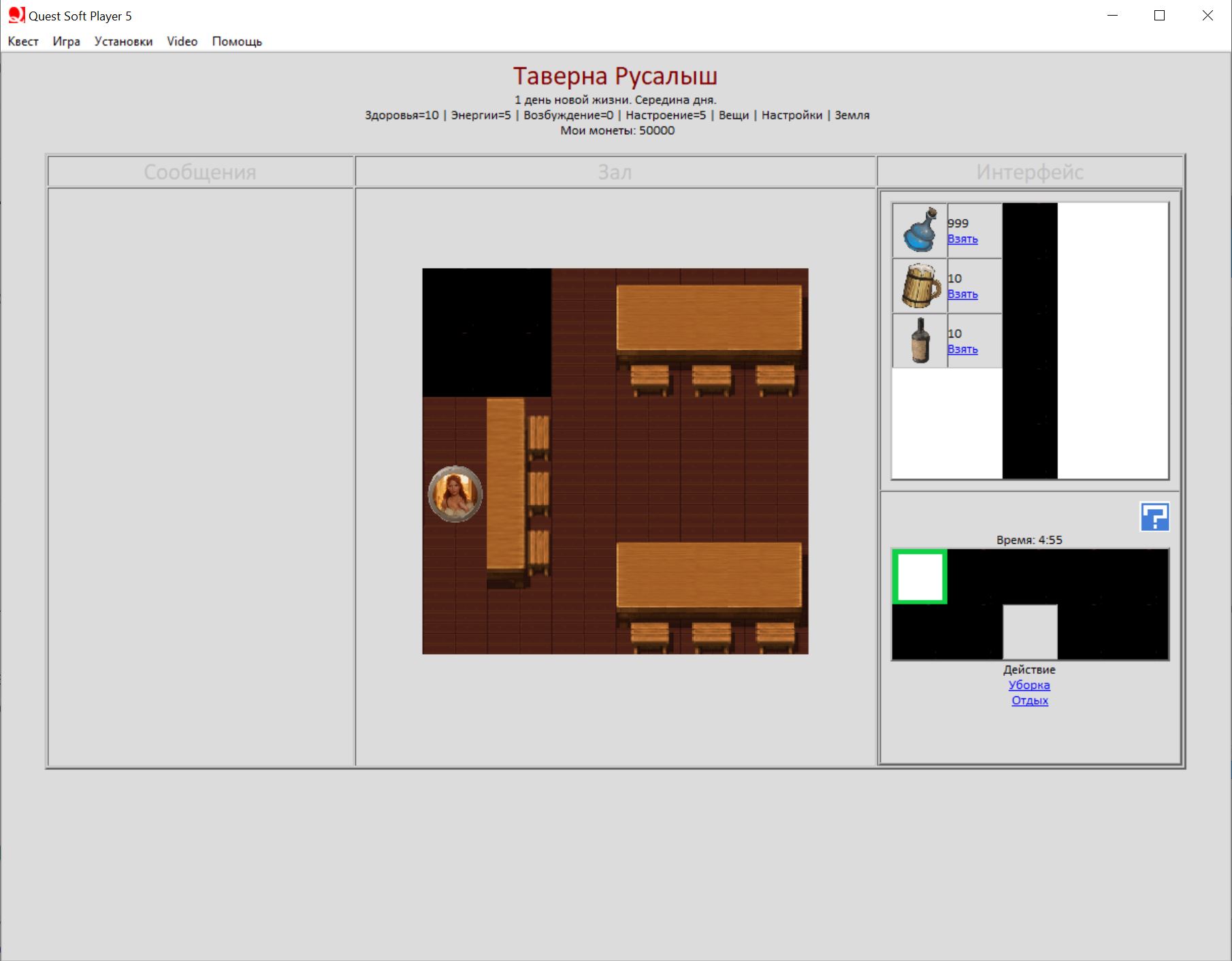Click the gray square in the black panel

coord(1030,632)
